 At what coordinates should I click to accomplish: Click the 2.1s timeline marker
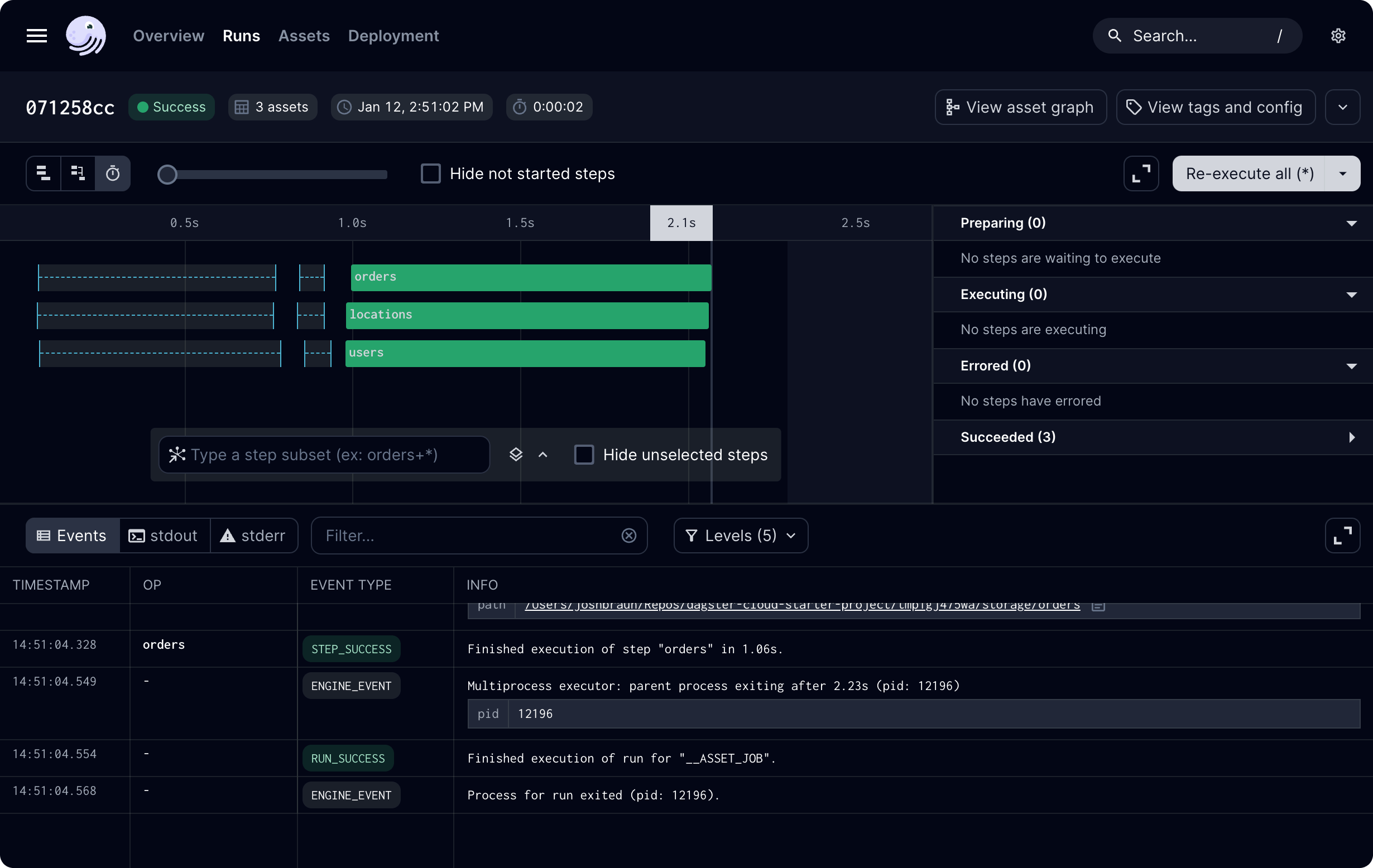[681, 223]
